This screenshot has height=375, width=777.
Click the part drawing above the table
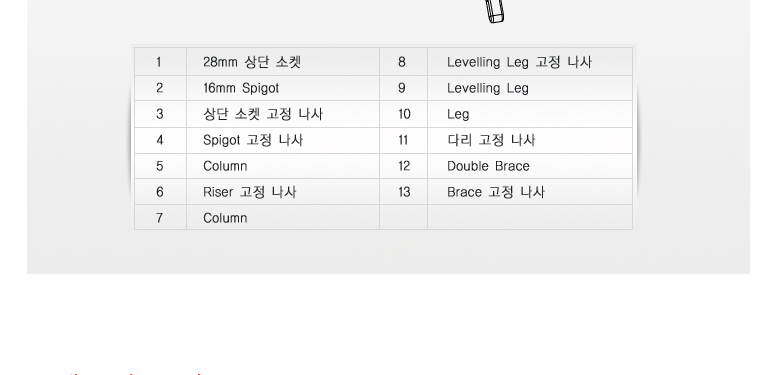495,11
